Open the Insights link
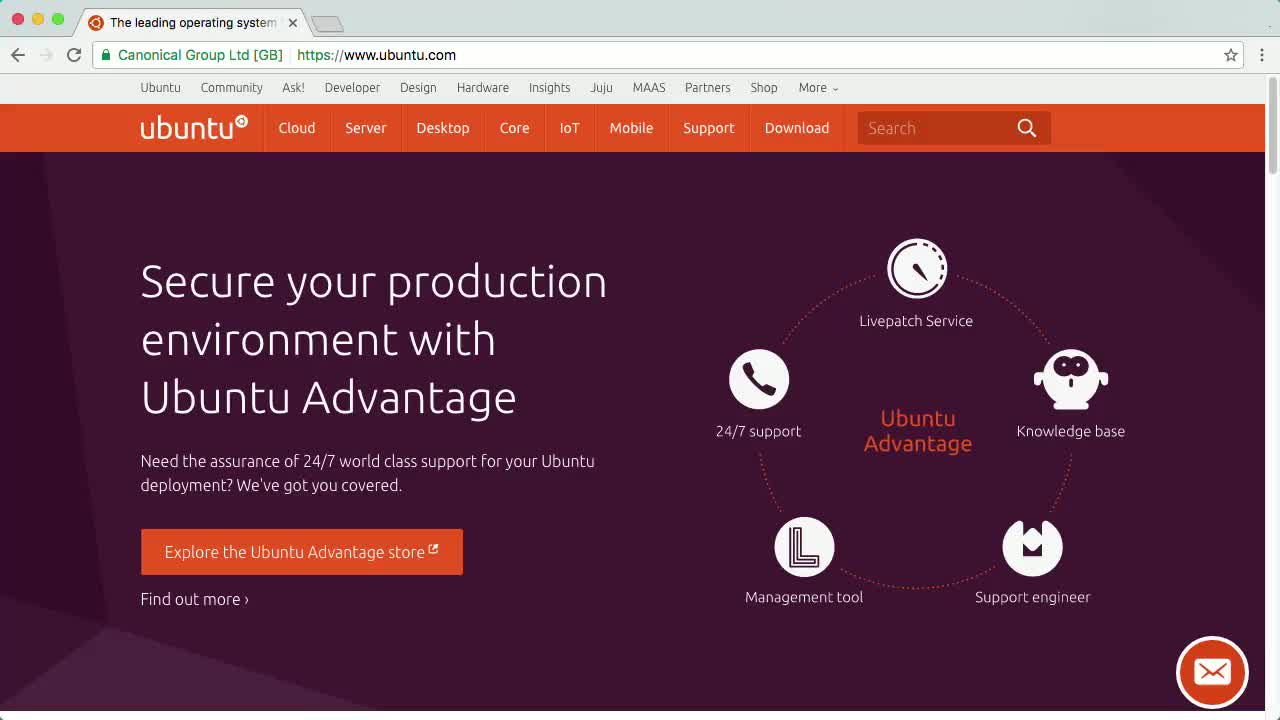This screenshot has height=720, width=1280. coord(549,88)
